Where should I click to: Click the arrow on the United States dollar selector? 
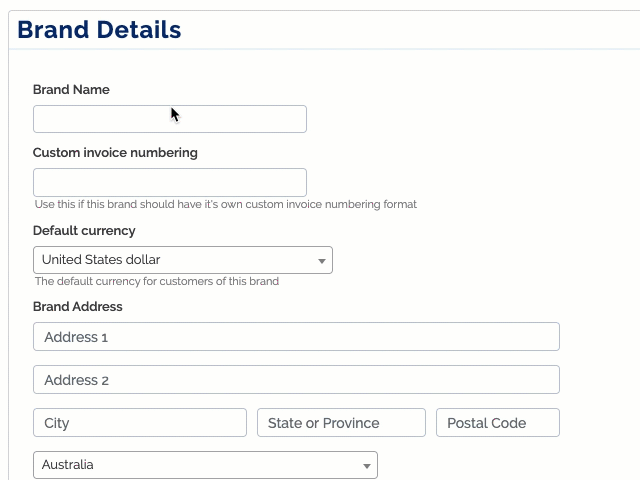[x=322, y=261]
